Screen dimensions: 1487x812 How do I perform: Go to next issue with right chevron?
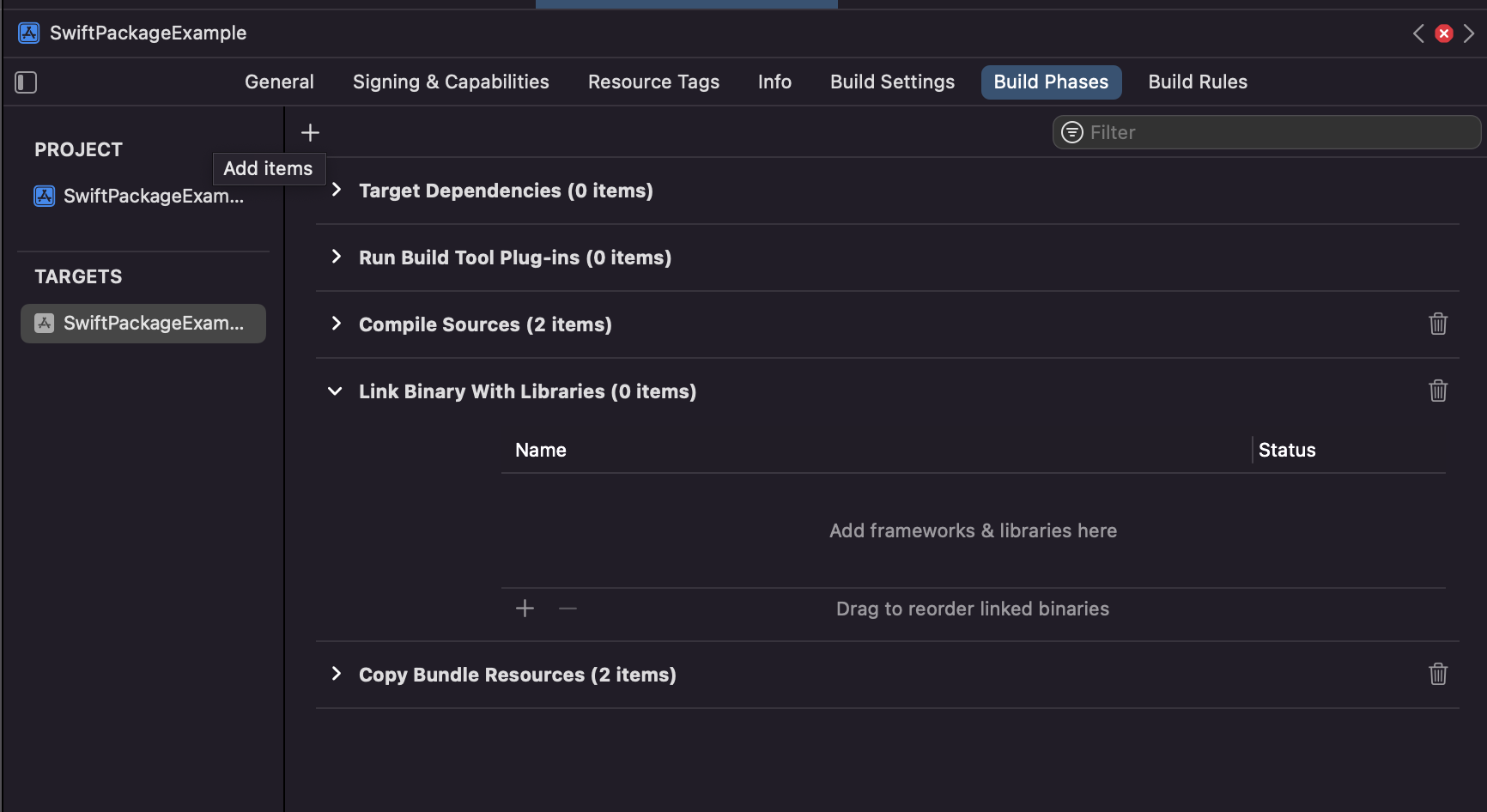pyautogui.click(x=1469, y=33)
